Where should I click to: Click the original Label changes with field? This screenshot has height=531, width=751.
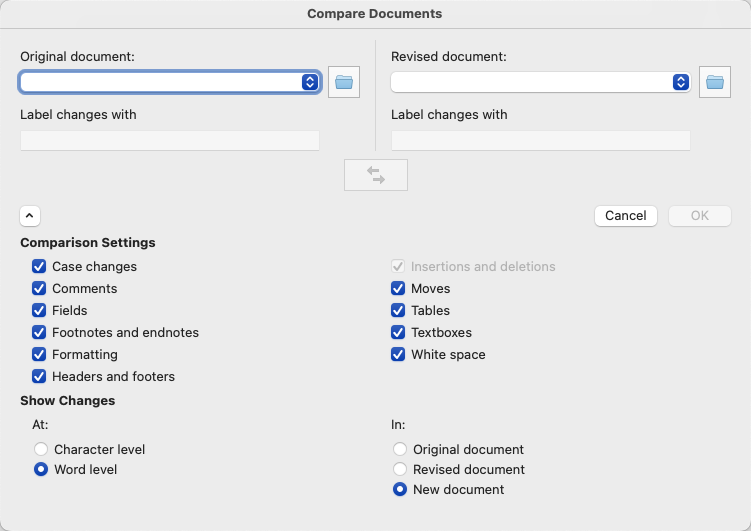click(x=170, y=141)
